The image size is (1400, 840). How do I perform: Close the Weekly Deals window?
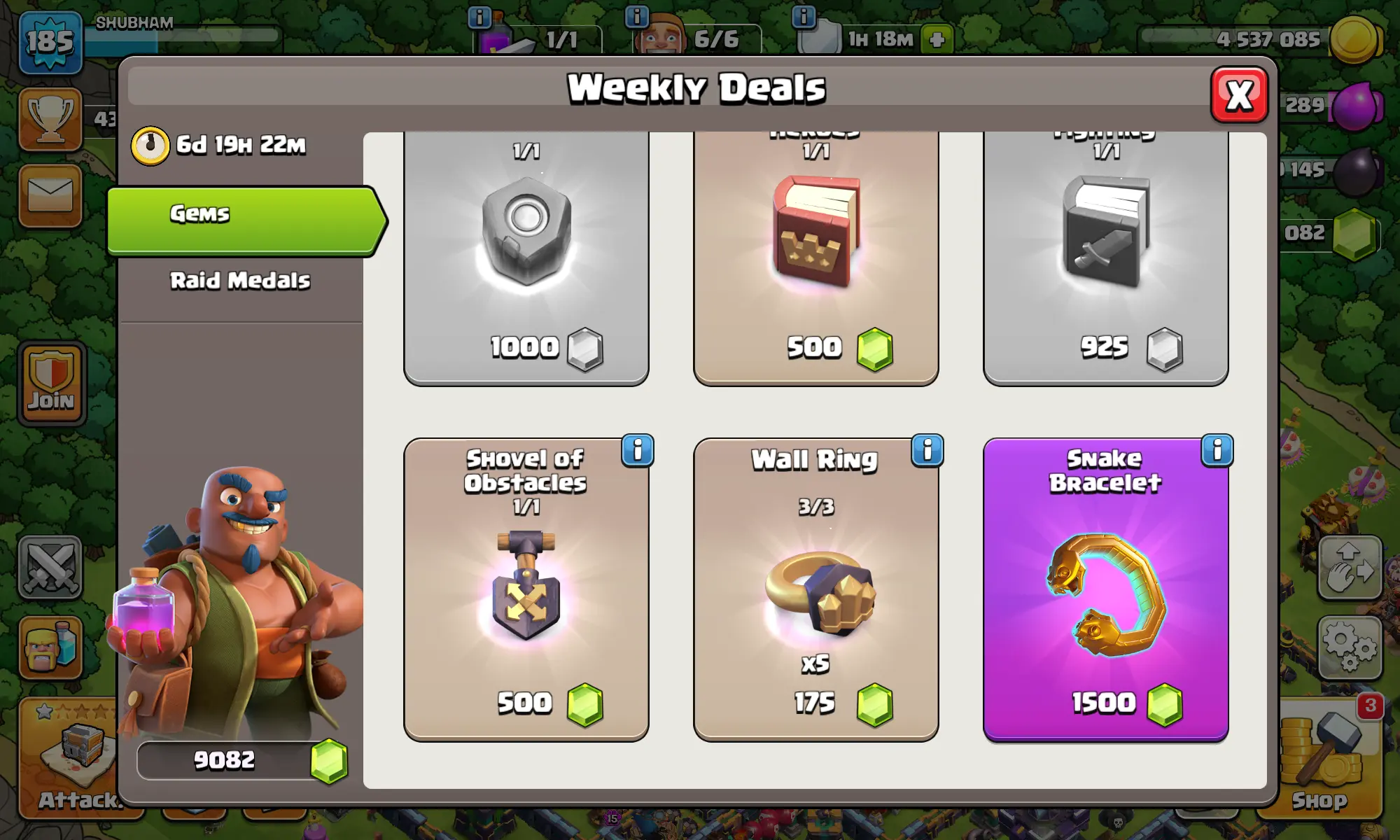pos(1239,95)
